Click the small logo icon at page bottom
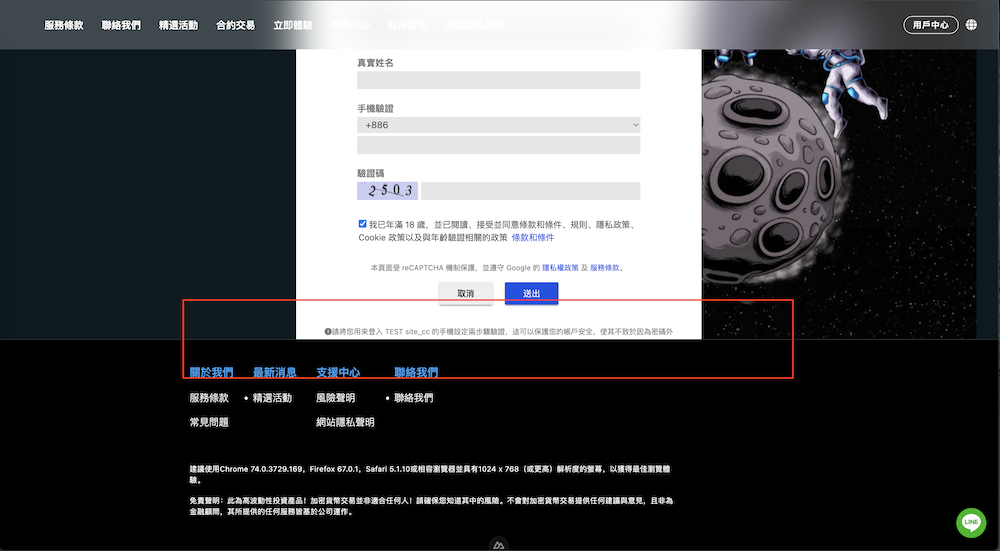This screenshot has width=1000, height=551. pos(499,545)
